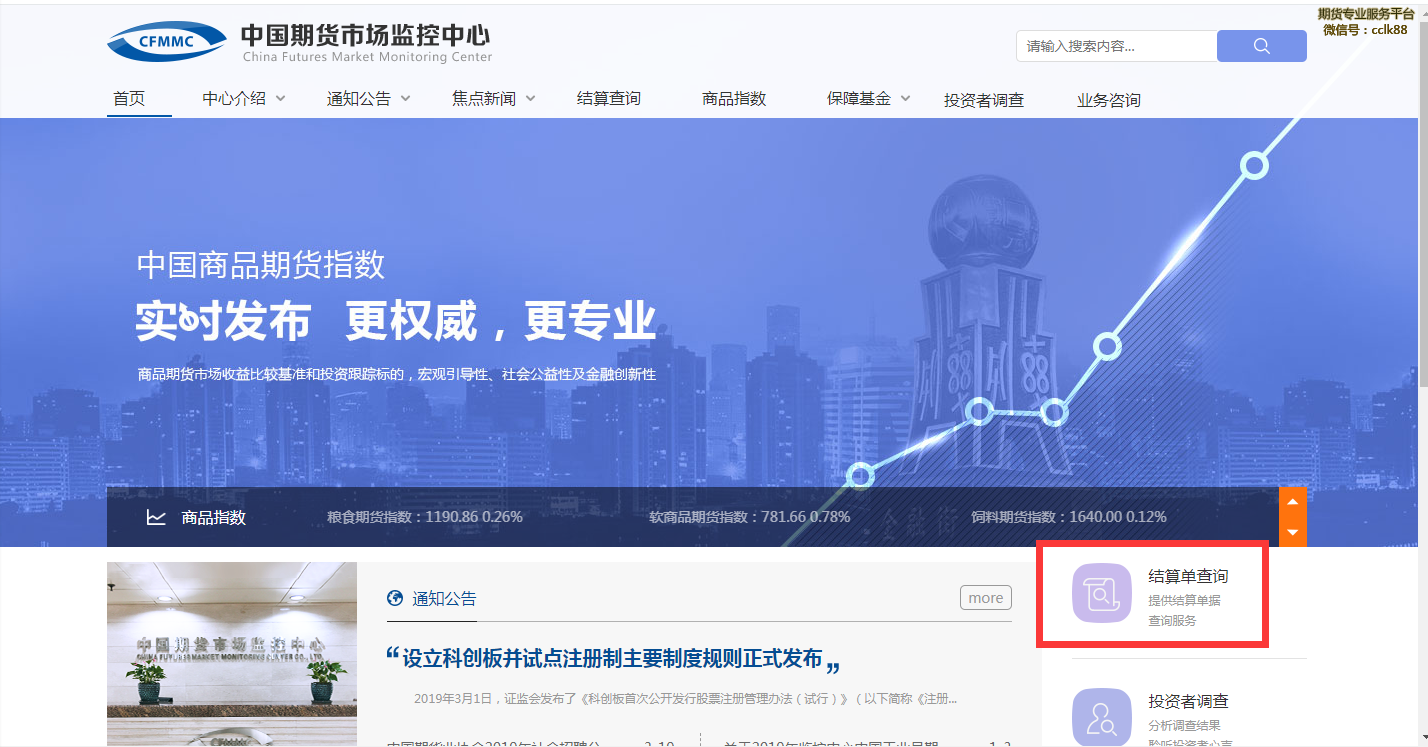Open the 通知公告 navigation menu item

359,98
